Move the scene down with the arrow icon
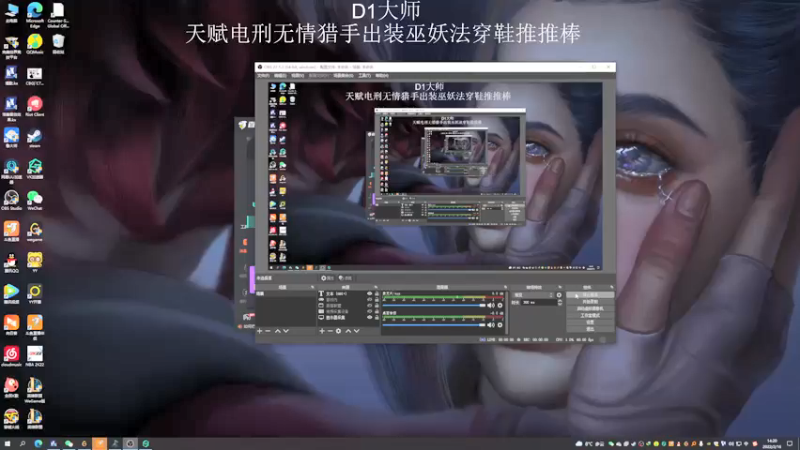Screen dimensions: 800x450 286,331
